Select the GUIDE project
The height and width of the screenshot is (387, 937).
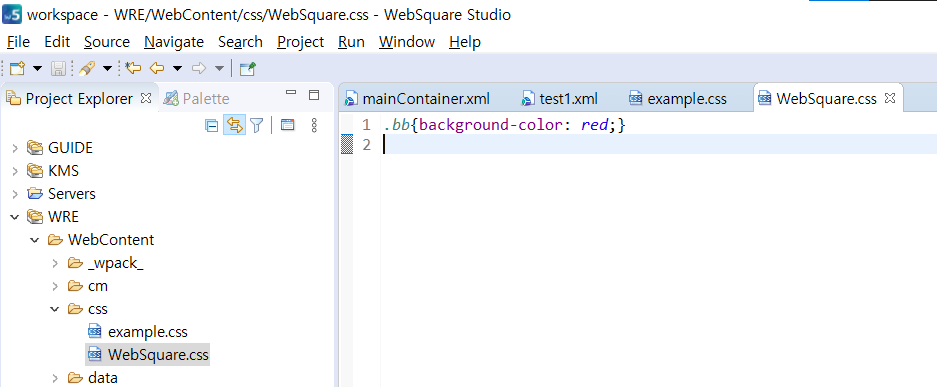coord(71,148)
